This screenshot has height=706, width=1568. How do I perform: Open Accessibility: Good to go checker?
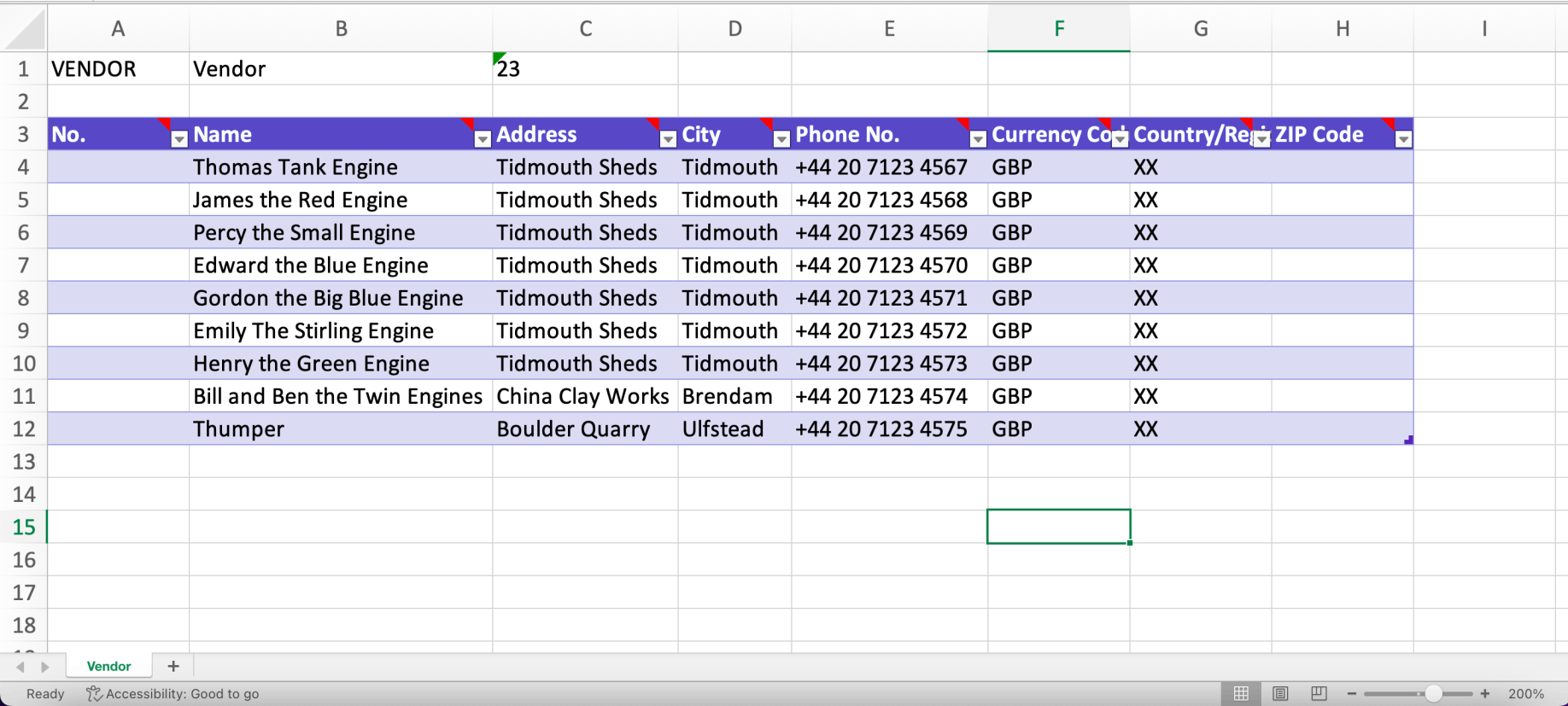point(173,693)
